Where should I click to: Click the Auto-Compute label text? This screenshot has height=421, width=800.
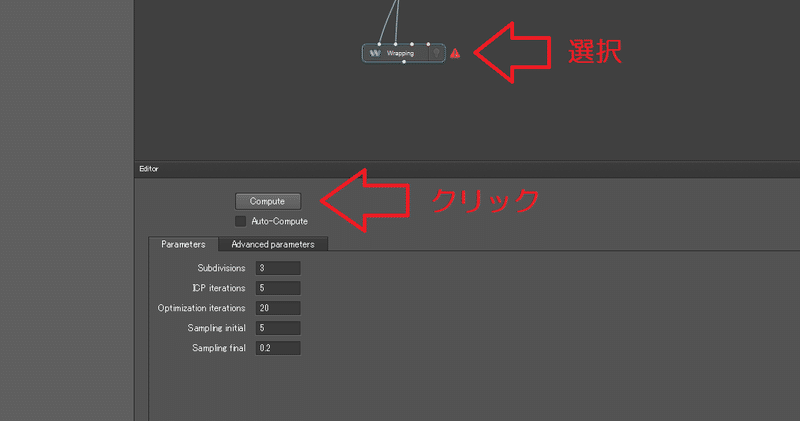pyautogui.click(x=280, y=221)
